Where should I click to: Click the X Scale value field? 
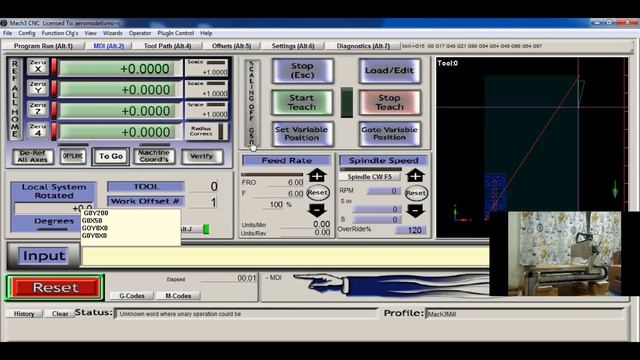click(207, 72)
